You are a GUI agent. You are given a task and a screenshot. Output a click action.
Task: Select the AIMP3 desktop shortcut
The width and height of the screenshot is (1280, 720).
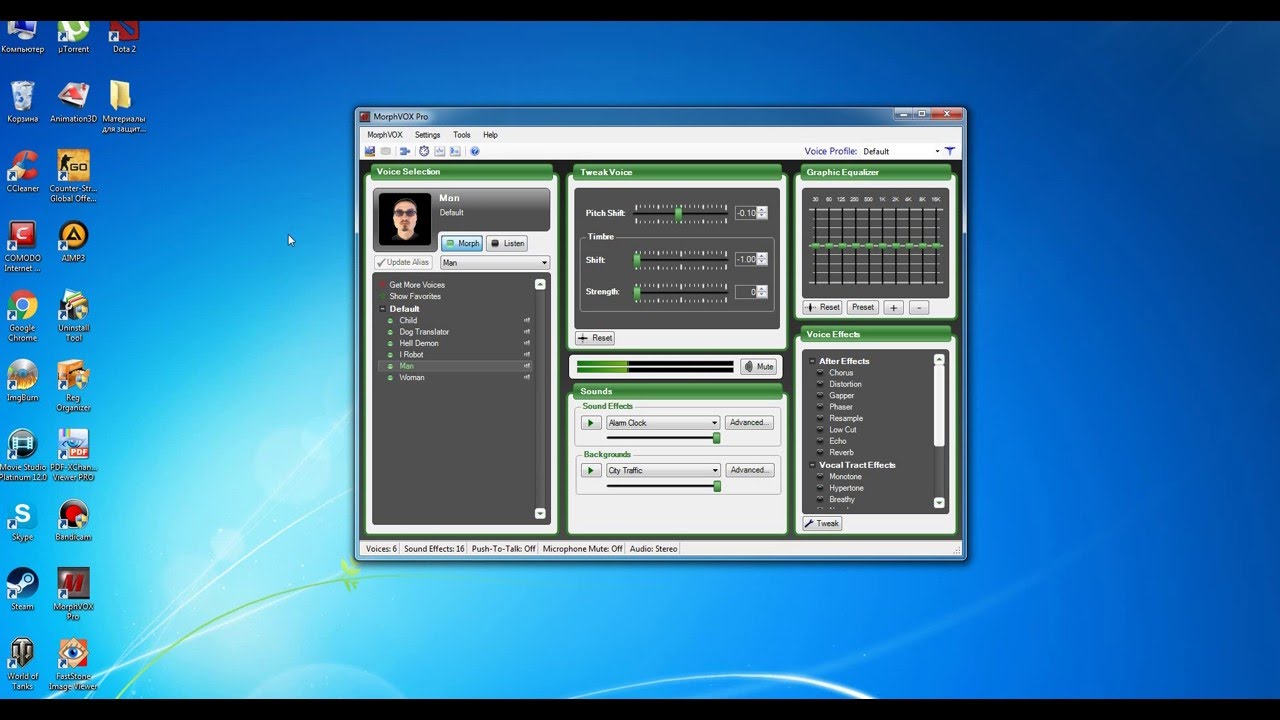click(x=73, y=241)
